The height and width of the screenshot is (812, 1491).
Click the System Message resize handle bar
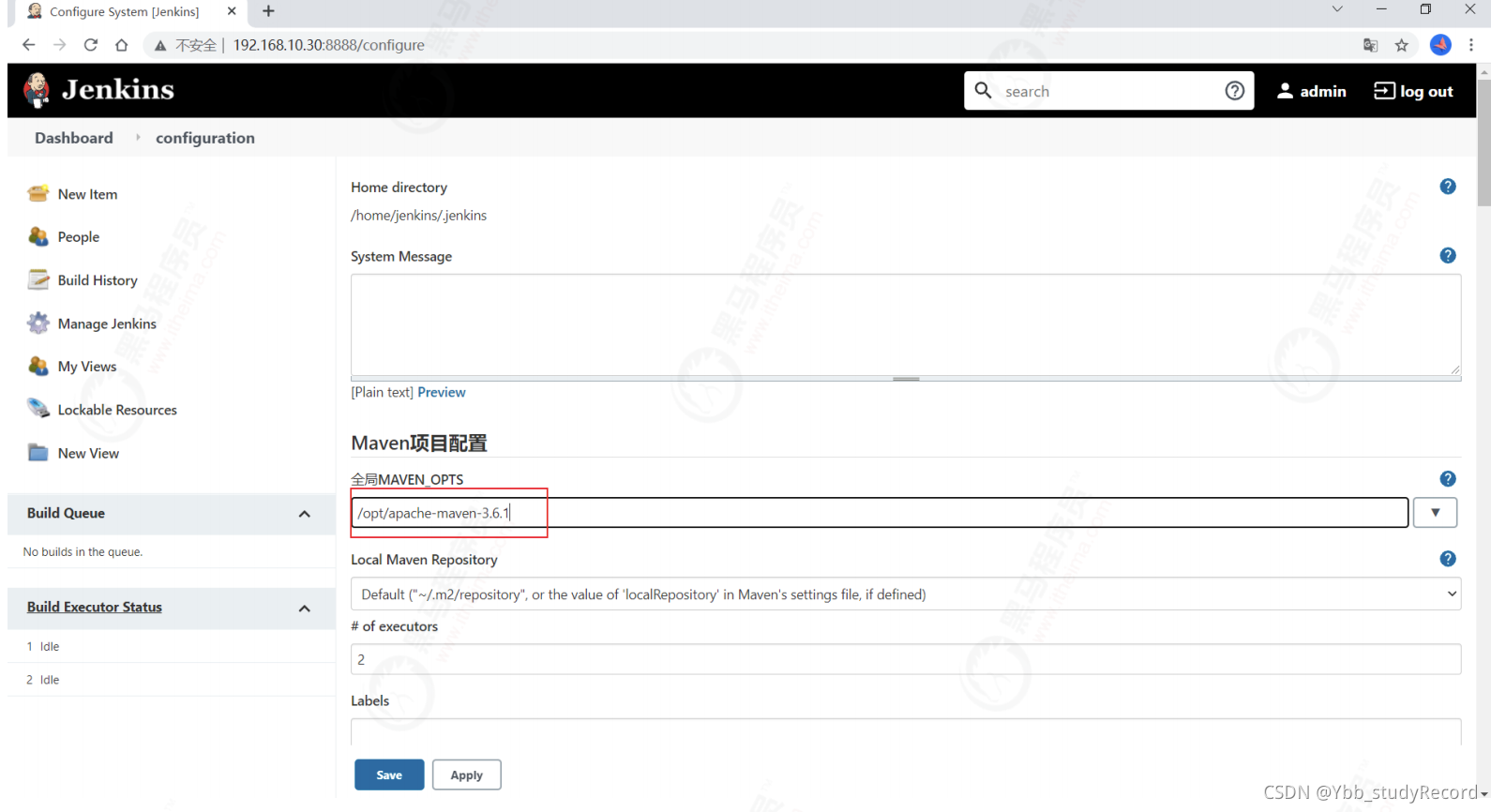(906, 379)
